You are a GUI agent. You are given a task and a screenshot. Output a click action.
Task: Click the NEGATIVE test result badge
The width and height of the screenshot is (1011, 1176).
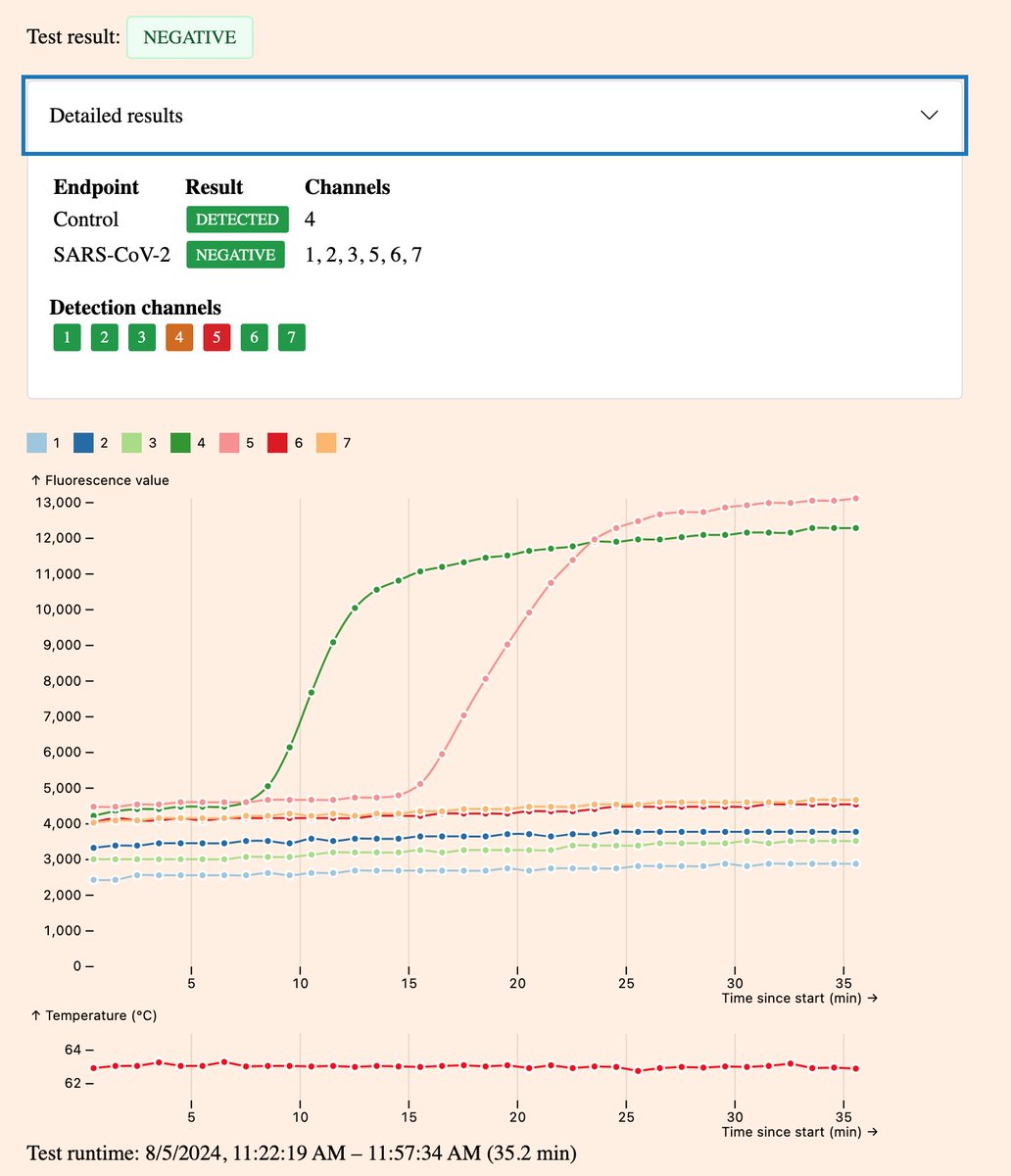189,38
